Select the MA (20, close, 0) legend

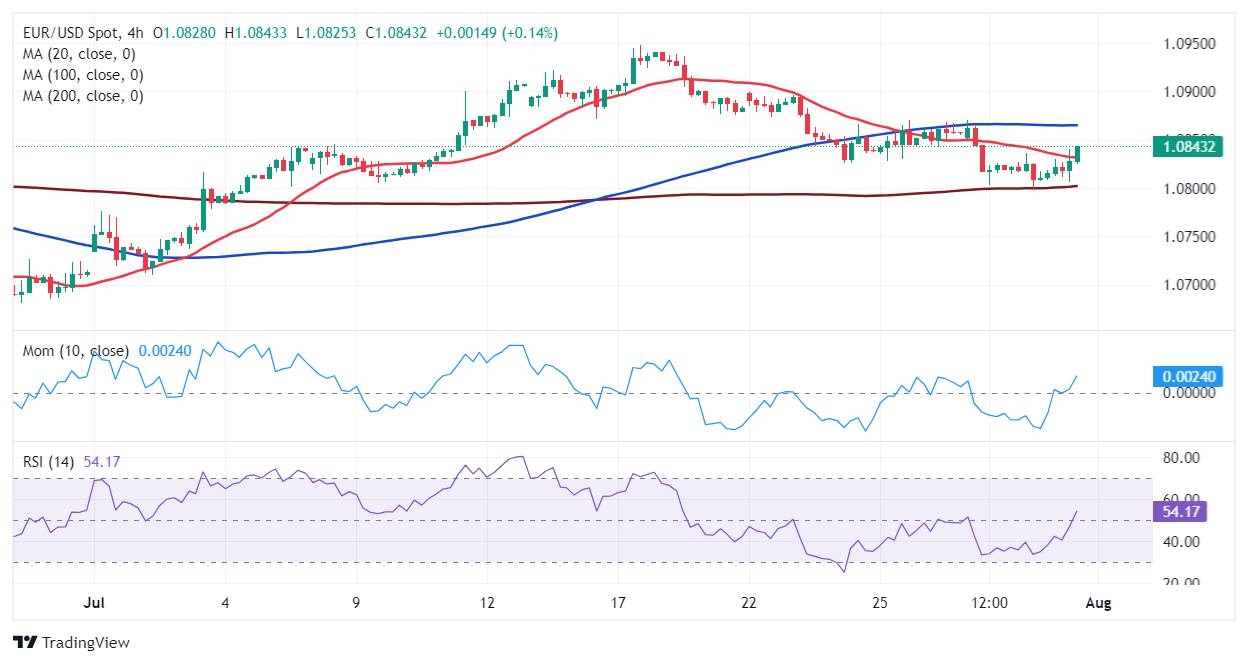click(x=78, y=54)
